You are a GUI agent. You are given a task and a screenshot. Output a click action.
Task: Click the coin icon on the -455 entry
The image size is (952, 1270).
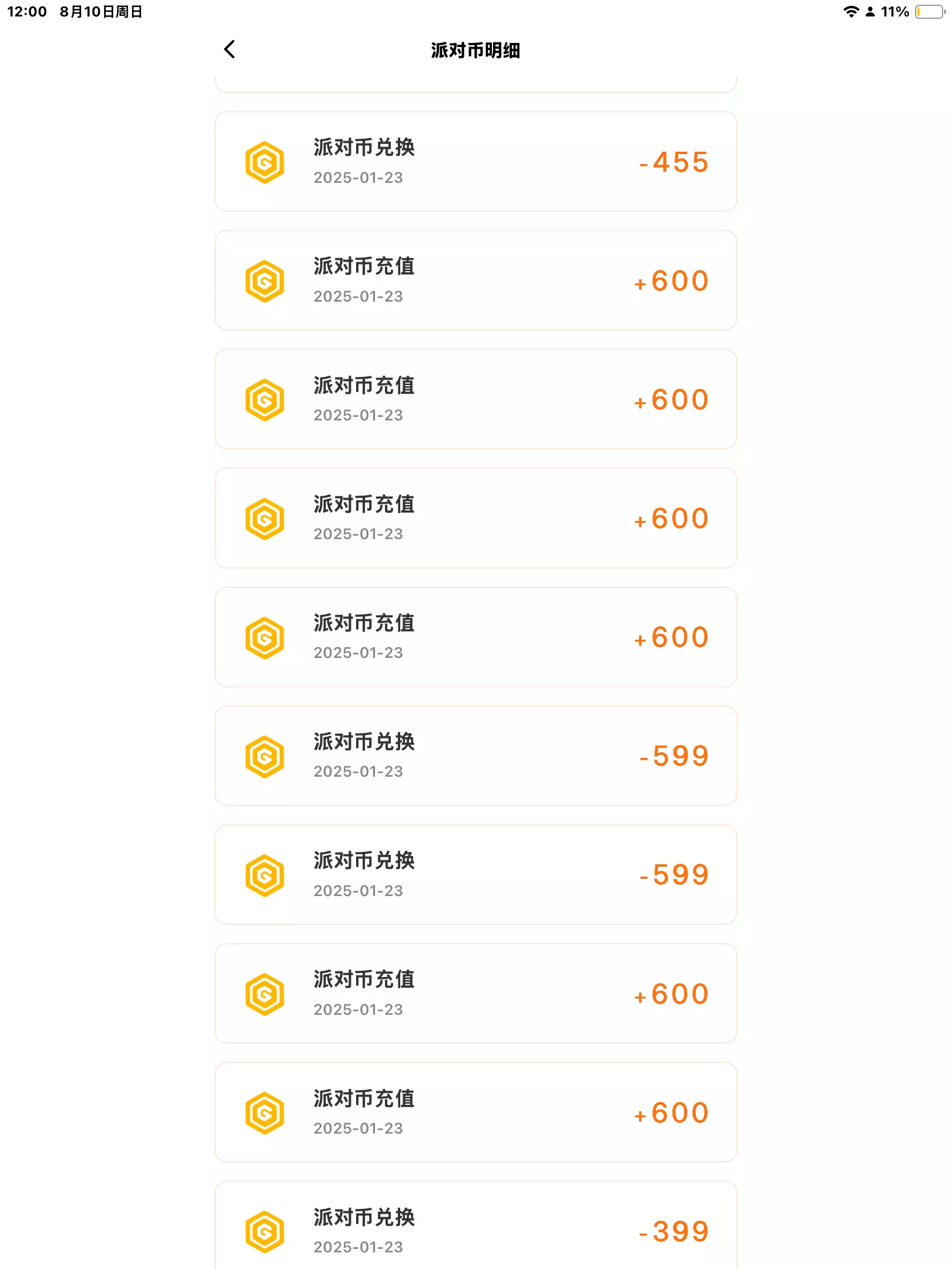[x=264, y=162]
